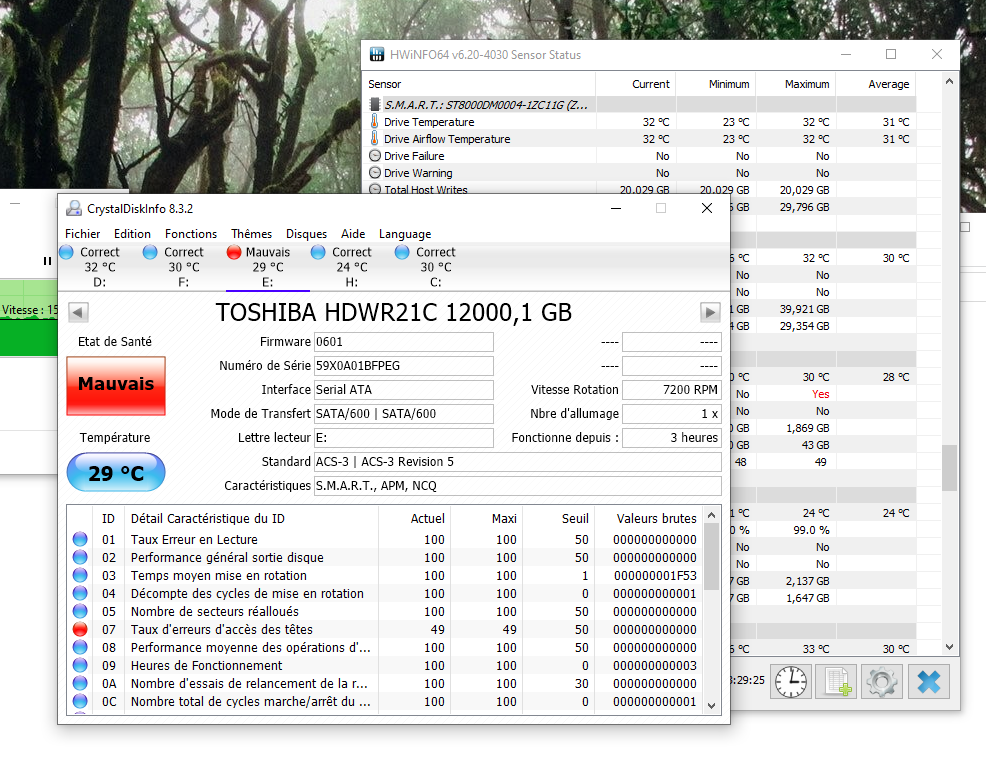Select the Drive Warning row in HWiNFO
The image size is (986, 770).
[x=640, y=173]
